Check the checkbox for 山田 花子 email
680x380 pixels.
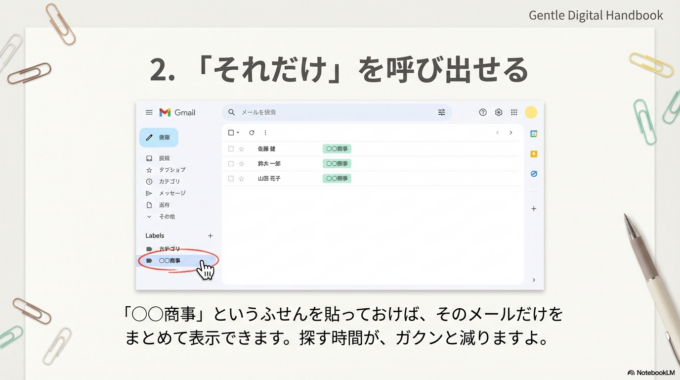pyautogui.click(x=231, y=178)
